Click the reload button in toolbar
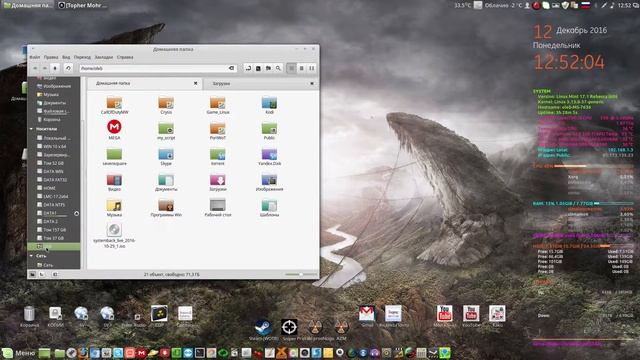This screenshot has width=640, height=360. 68,68
